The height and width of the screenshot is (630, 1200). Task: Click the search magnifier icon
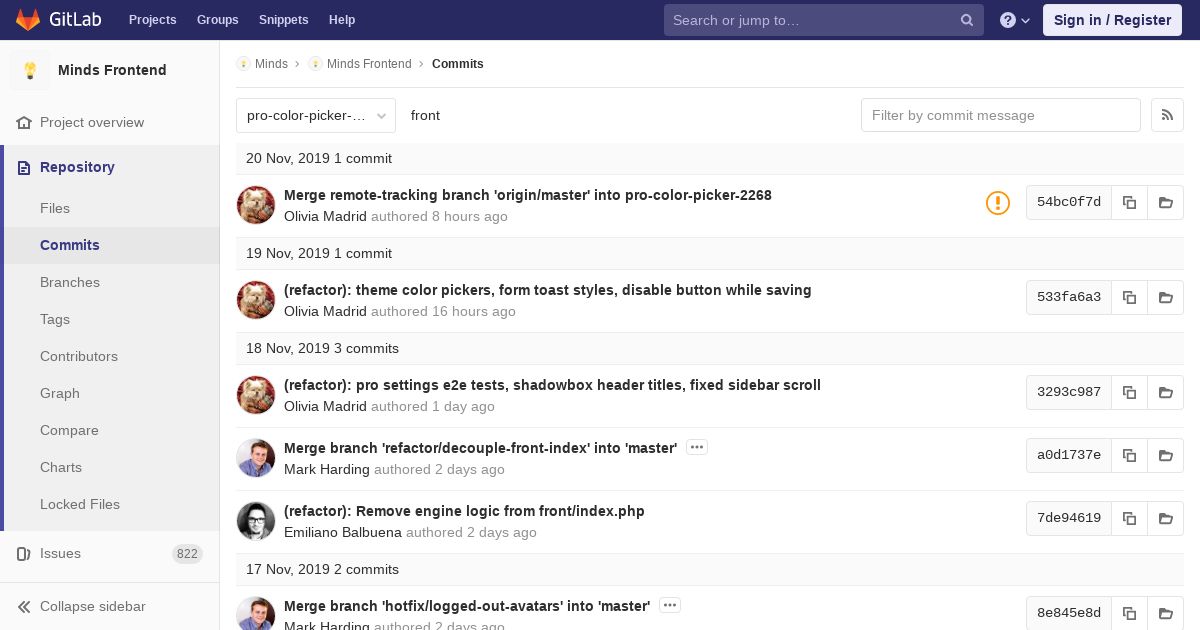[x=967, y=20]
